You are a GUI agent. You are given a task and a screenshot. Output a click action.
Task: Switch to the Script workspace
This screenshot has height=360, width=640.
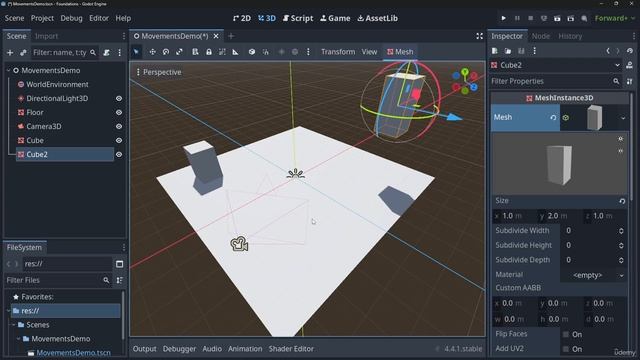click(298, 18)
